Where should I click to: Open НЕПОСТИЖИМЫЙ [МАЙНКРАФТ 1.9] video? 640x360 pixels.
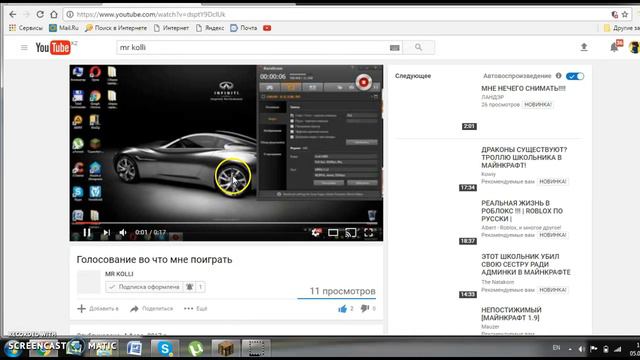pyautogui.click(x=511, y=314)
